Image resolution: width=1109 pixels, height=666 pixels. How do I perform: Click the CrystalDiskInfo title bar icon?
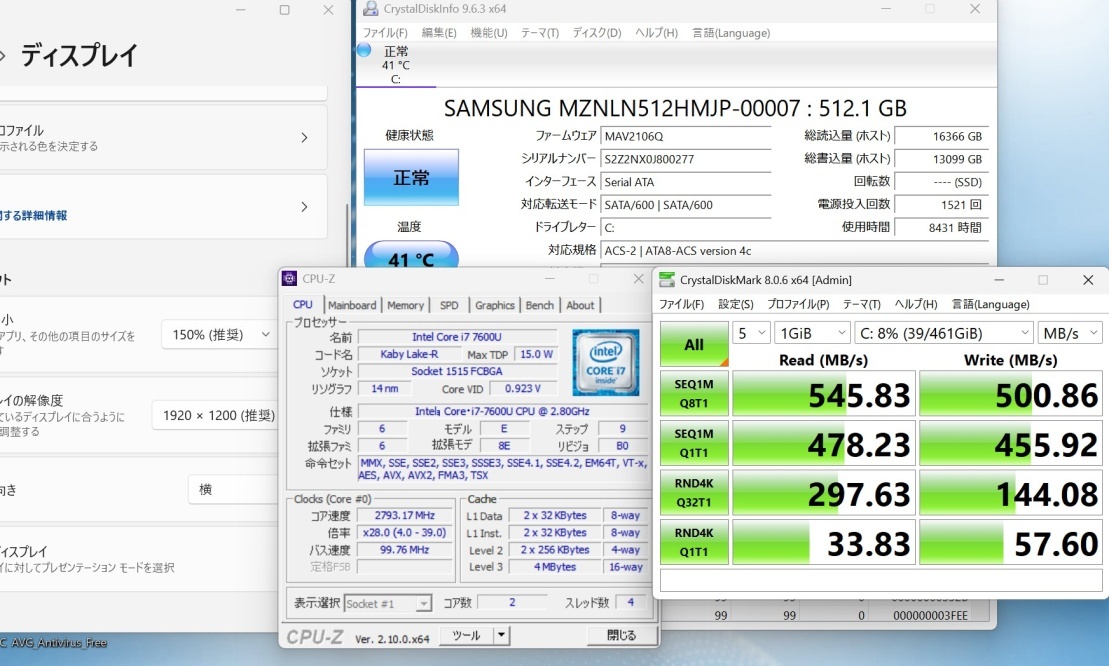(370, 8)
